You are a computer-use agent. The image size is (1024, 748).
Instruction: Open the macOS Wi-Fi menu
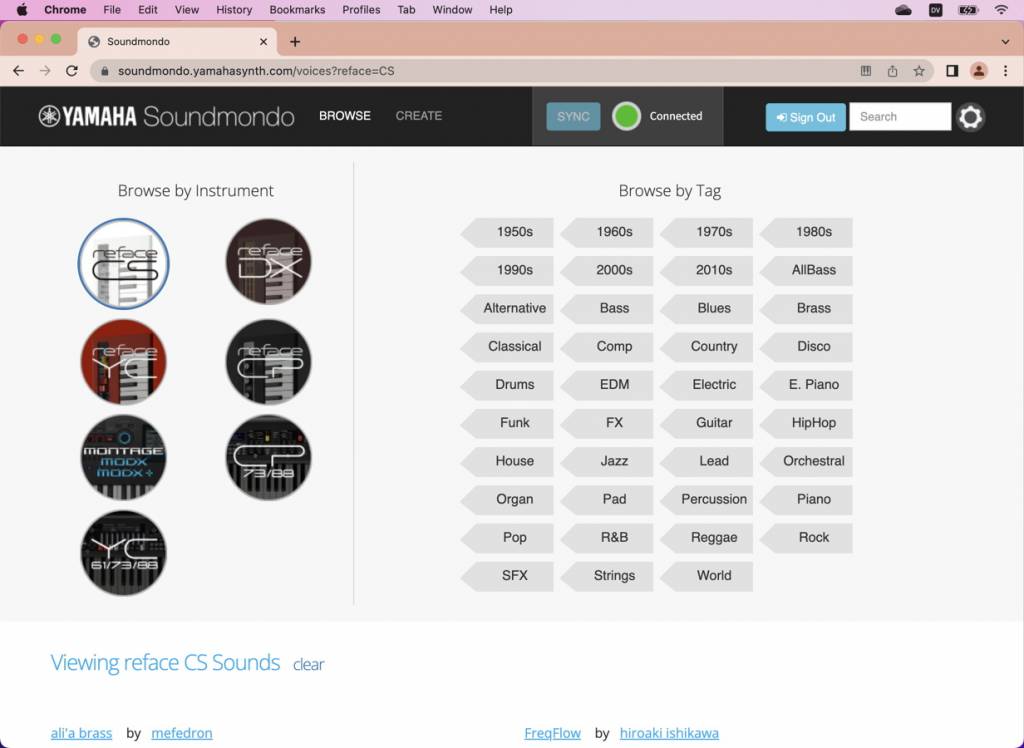pos(1002,9)
